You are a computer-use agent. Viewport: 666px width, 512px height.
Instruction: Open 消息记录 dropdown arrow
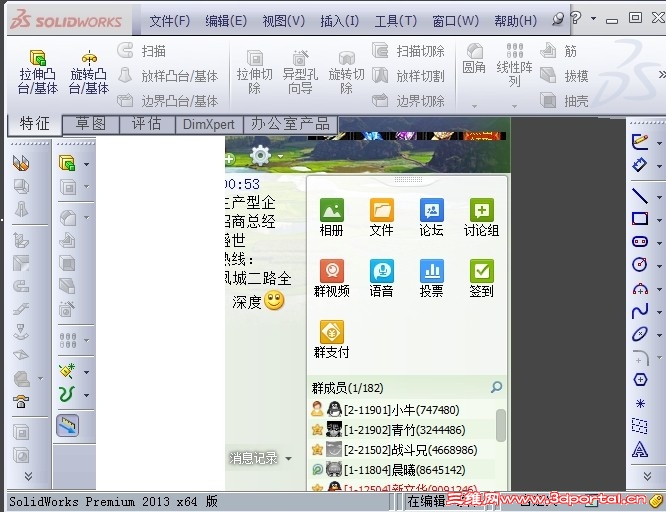[x=289, y=458]
